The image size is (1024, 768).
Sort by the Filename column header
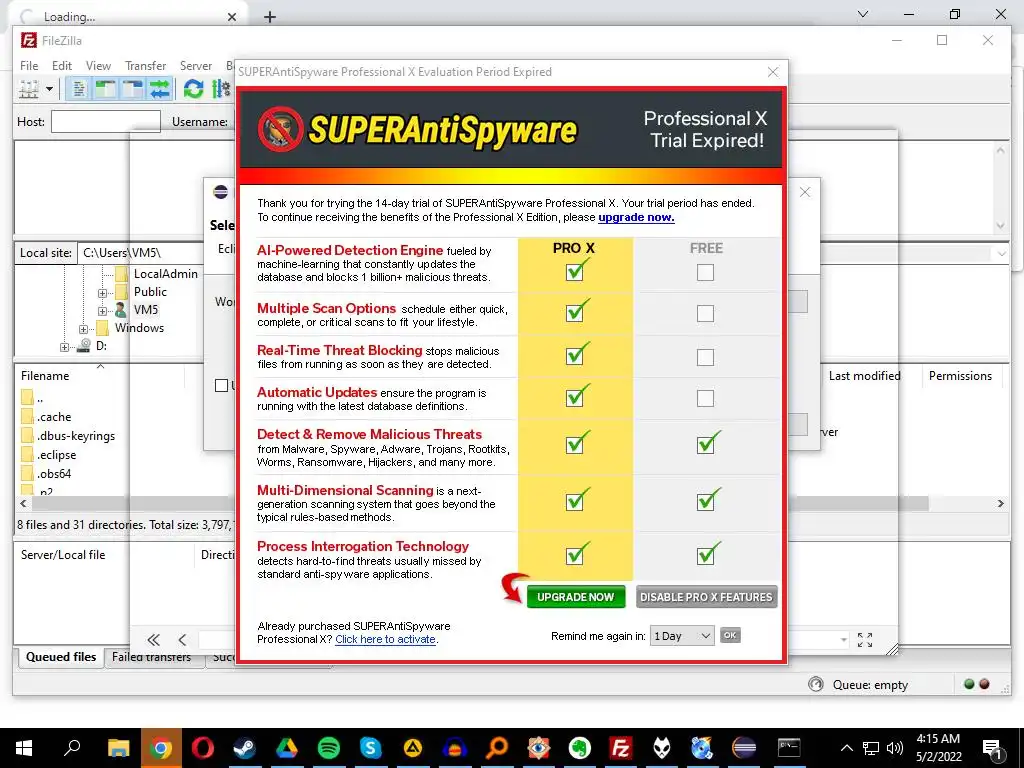click(45, 376)
